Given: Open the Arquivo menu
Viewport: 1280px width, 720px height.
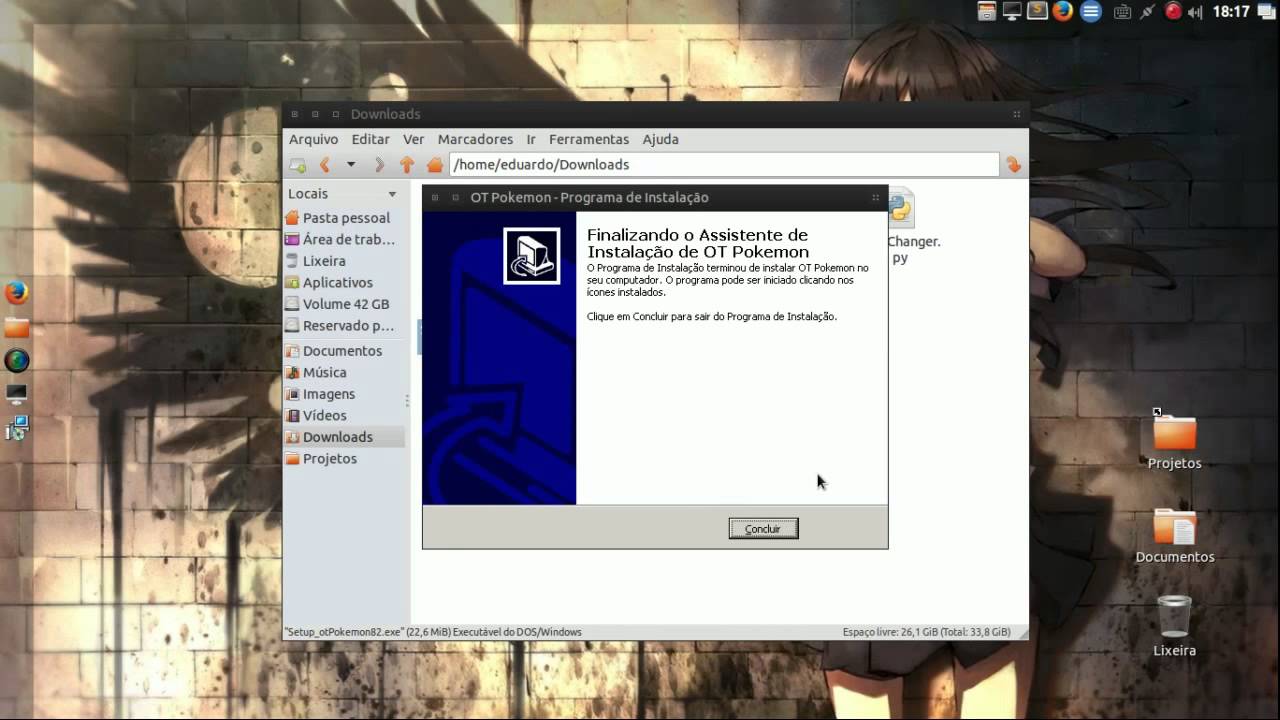Looking at the screenshot, I should click(x=313, y=139).
